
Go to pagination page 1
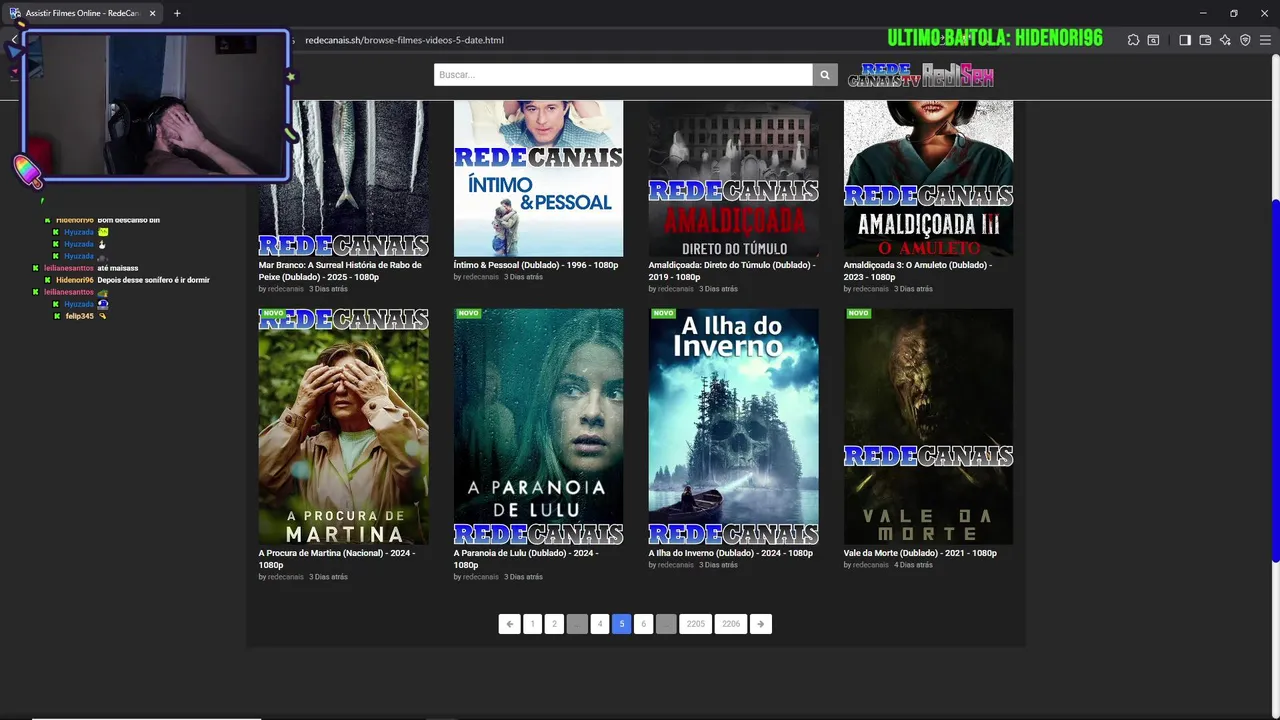click(532, 624)
